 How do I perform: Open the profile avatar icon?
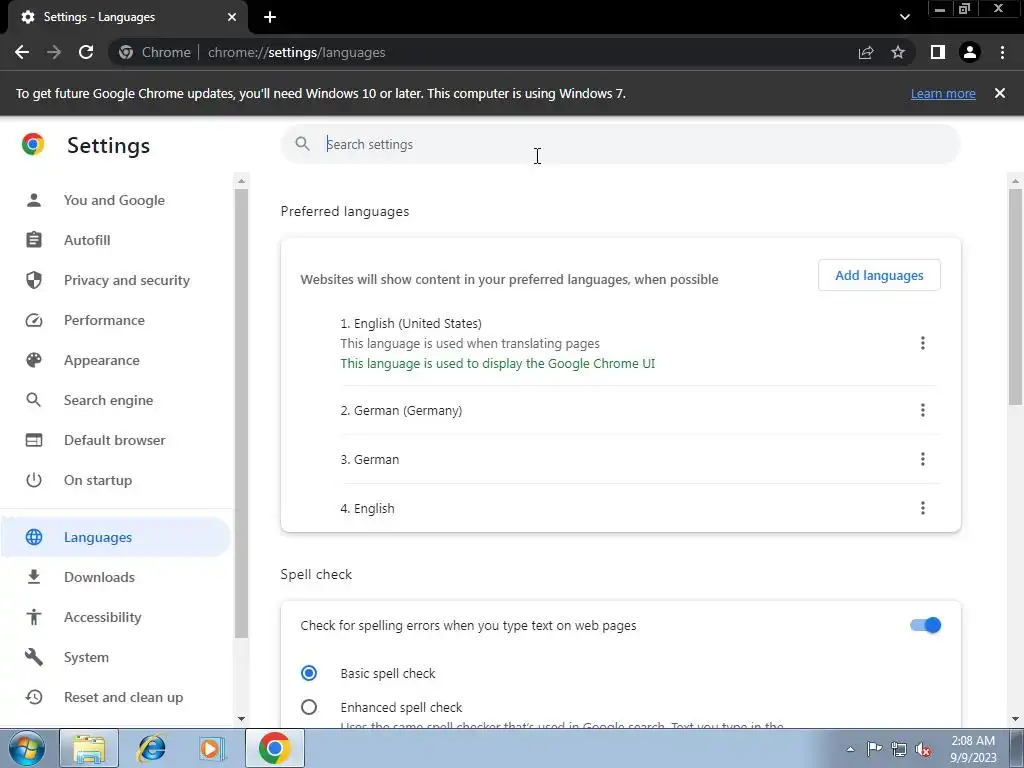pos(970,52)
